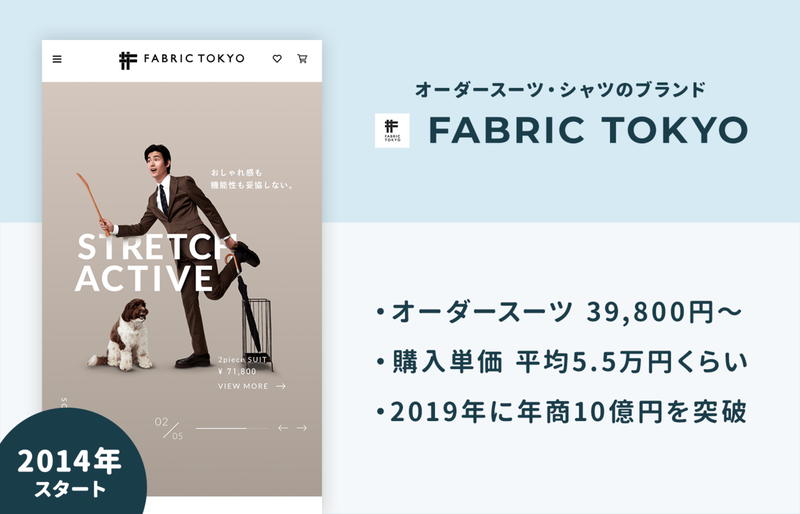800x514 pixels.
Task: Click the ¥ 71,800 price label
Action: (237, 372)
